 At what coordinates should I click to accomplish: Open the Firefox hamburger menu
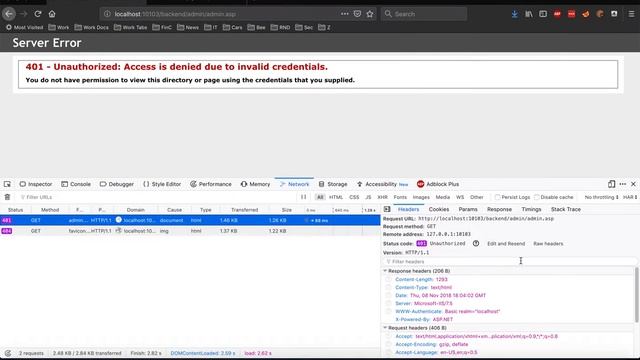coord(631,14)
